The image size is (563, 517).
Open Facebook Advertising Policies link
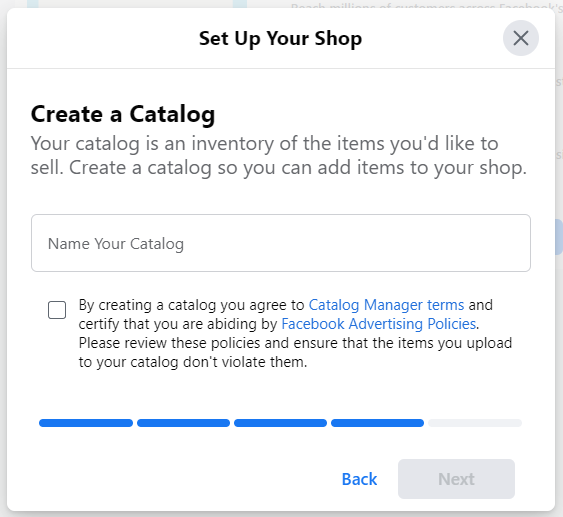tap(379, 324)
